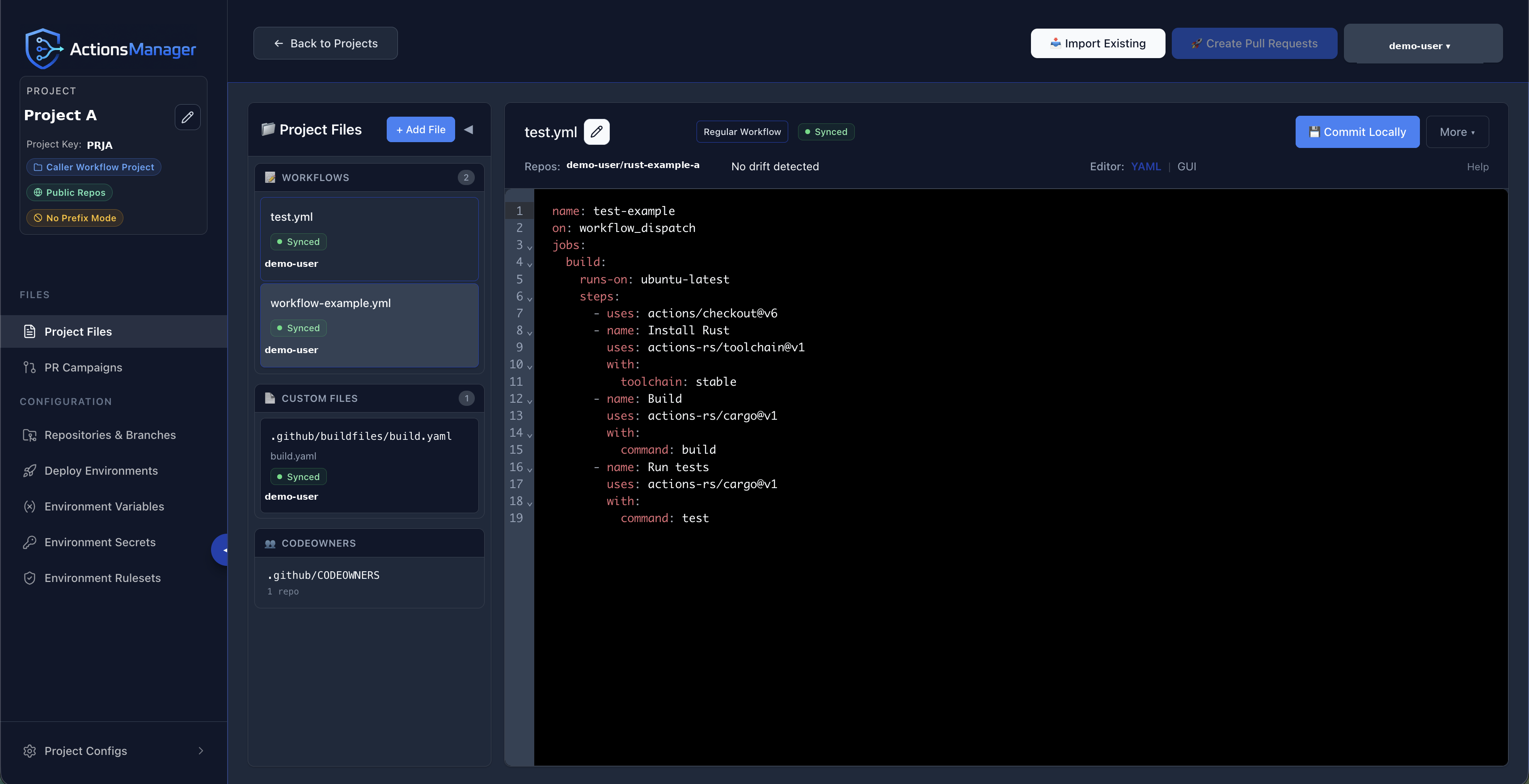Open Environment Variables page
The height and width of the screenshot is (784, 1529).
(114, 506)
